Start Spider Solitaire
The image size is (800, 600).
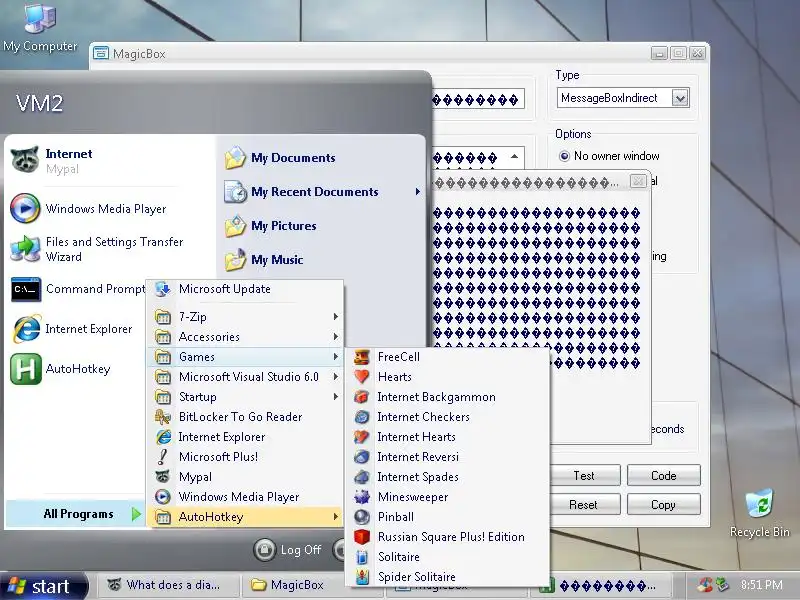[447, 577]
